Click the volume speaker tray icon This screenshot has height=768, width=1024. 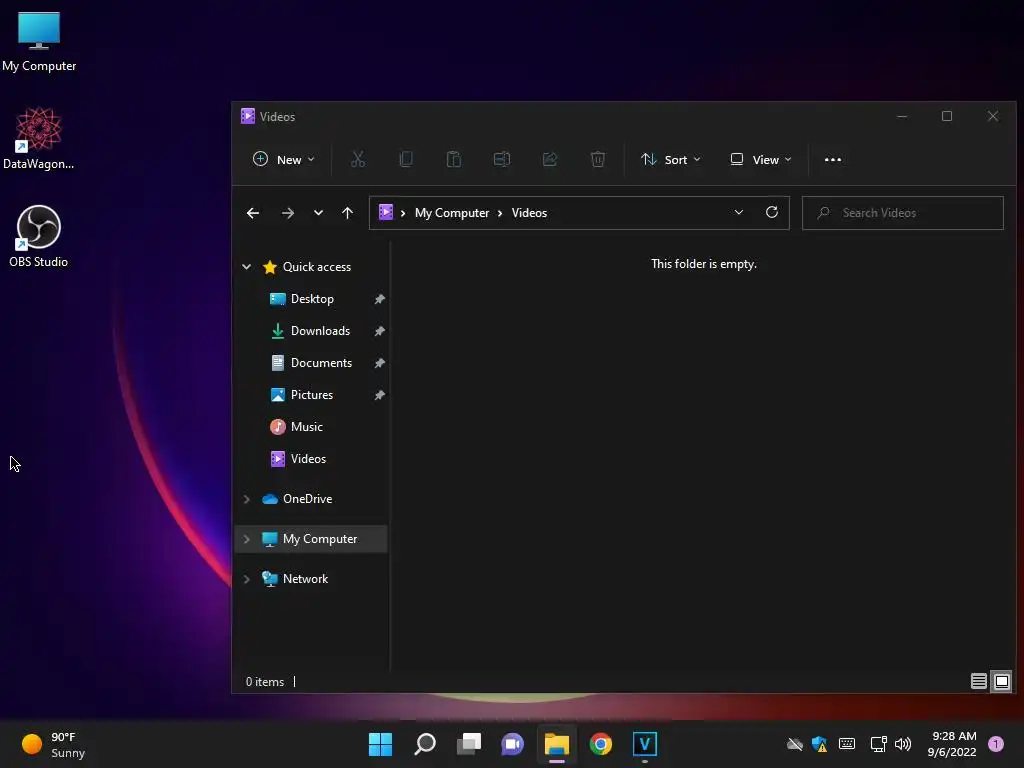(x=903, y=744)
